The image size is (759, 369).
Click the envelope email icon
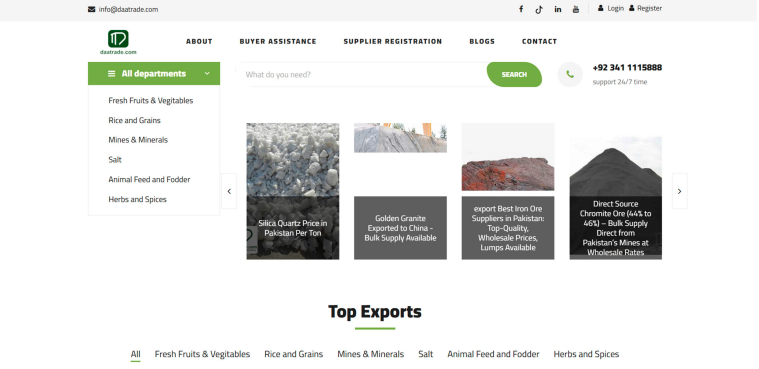[91, 9]
